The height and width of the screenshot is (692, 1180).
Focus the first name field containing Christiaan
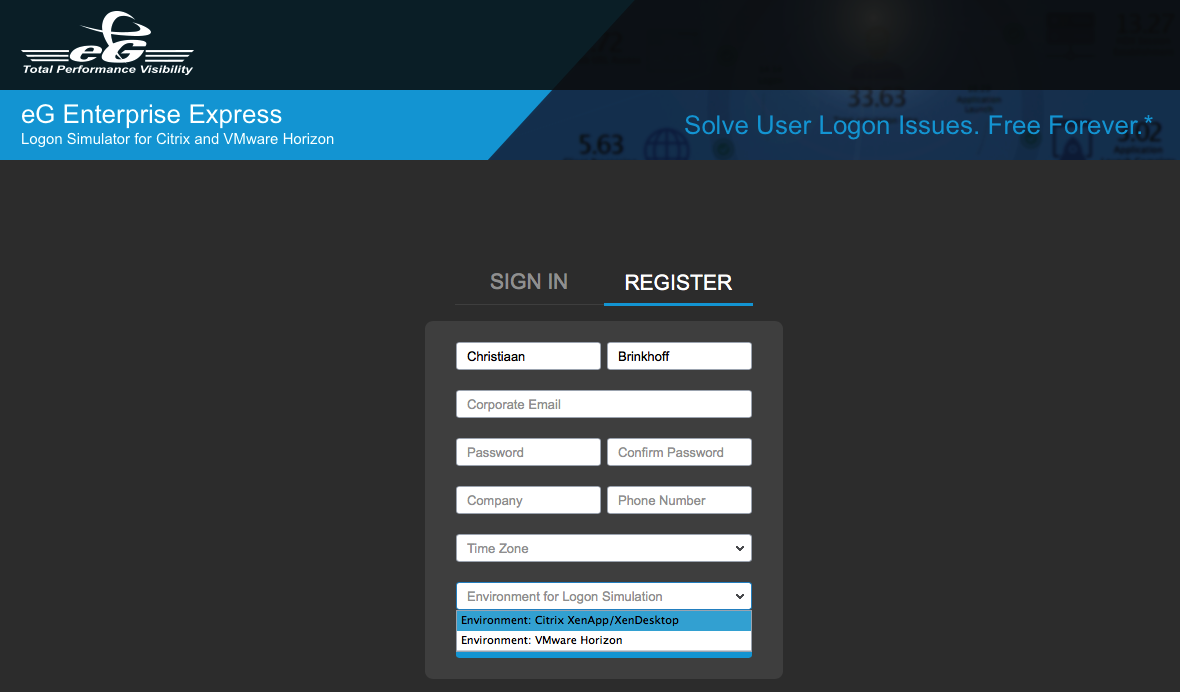point(528,356)
